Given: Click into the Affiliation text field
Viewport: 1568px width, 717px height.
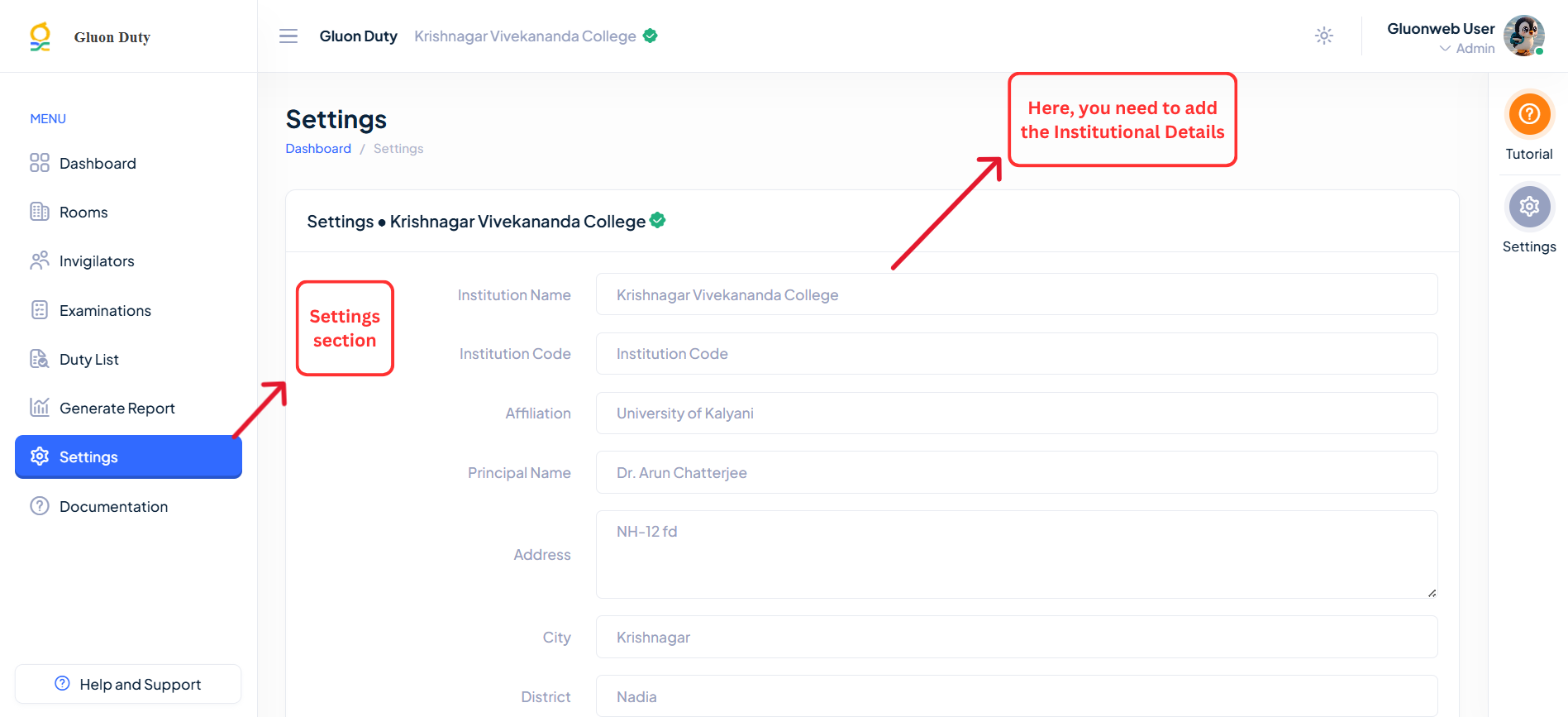Looking at the screenshot, I should click(1017, 413).
